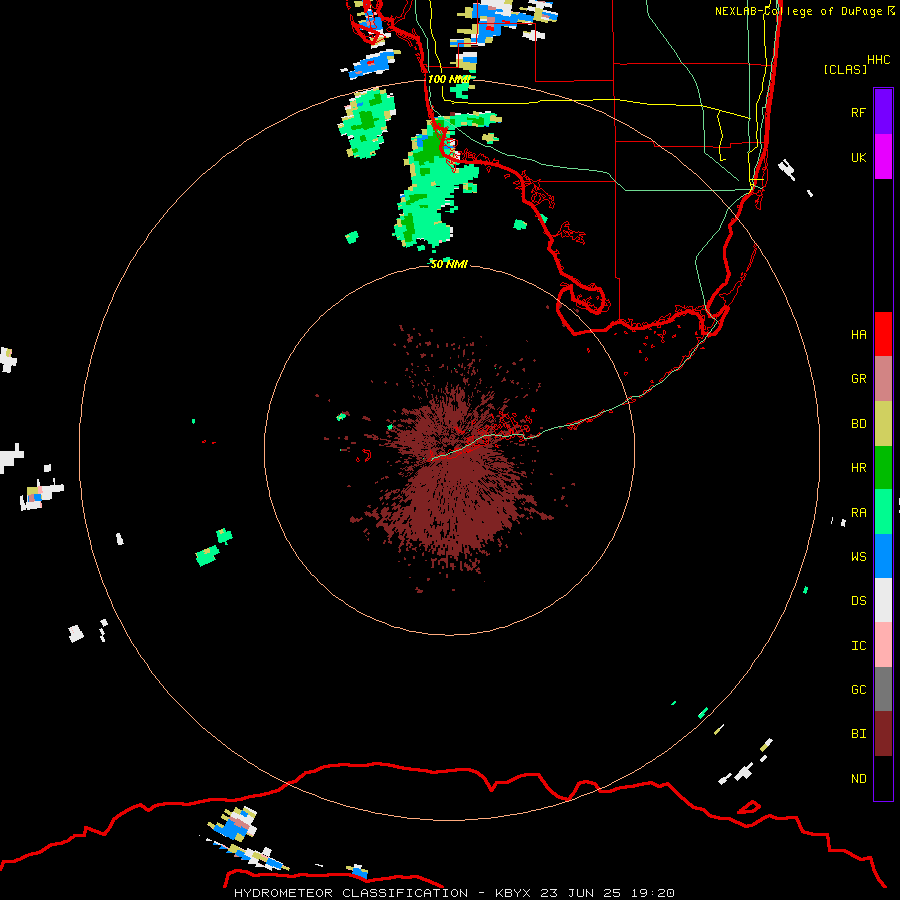Screen dimensions: 900x900
Task: Click the GC gray legend swatch
Action: click(883, 689)
